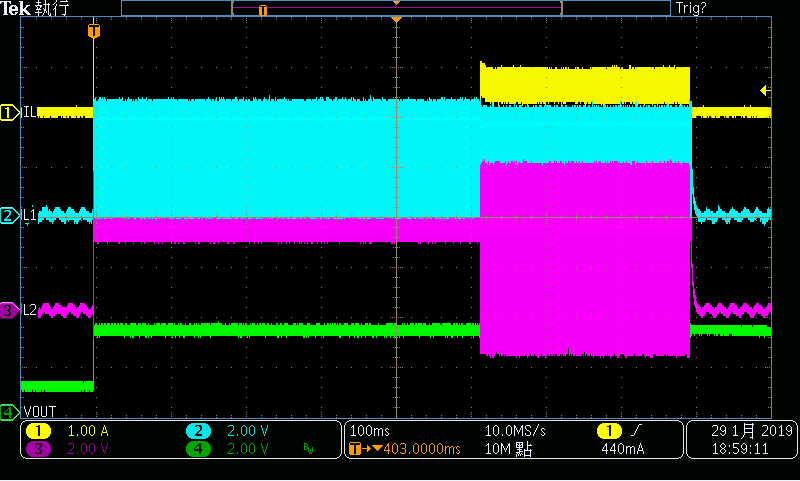This screenshot has width=800, height=481.
Task: Select channel 1 badge in readout bar
Action: [38, 432]
